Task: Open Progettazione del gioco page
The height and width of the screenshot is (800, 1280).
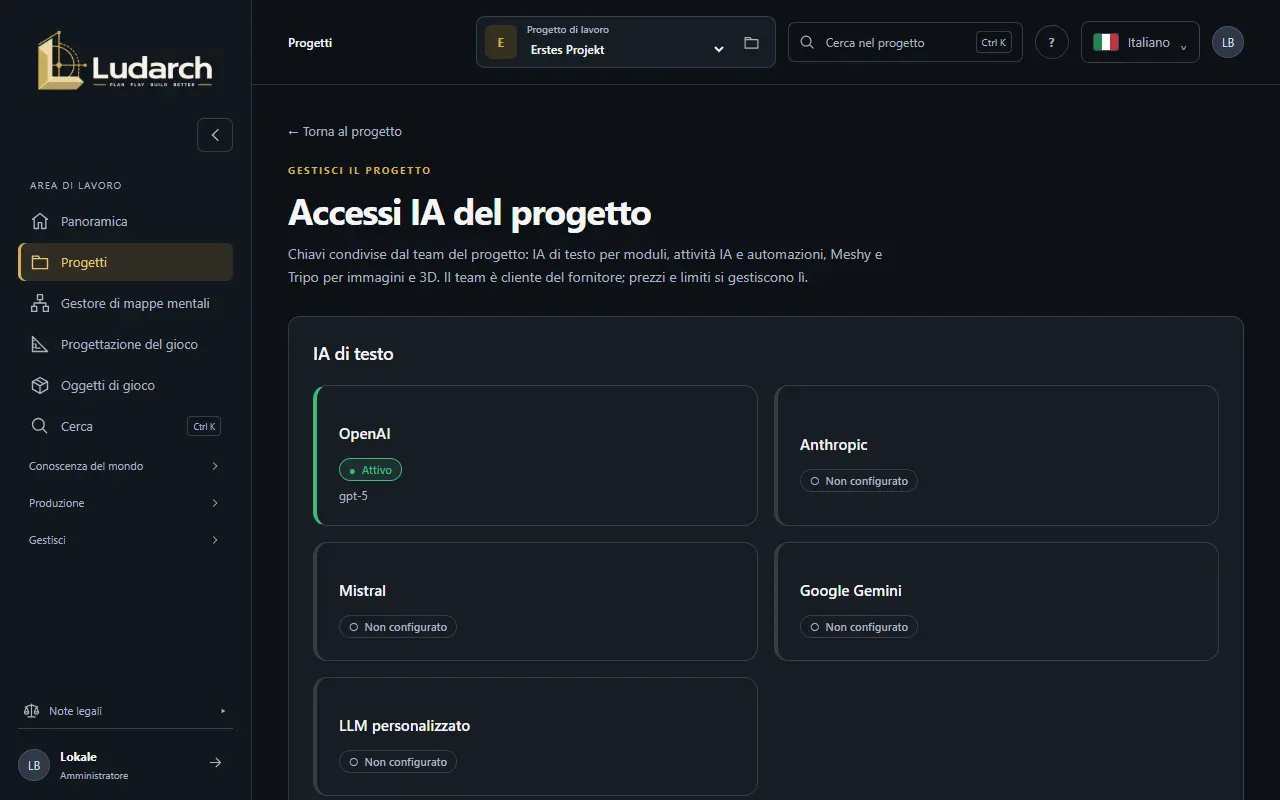Action: (125, 344)
